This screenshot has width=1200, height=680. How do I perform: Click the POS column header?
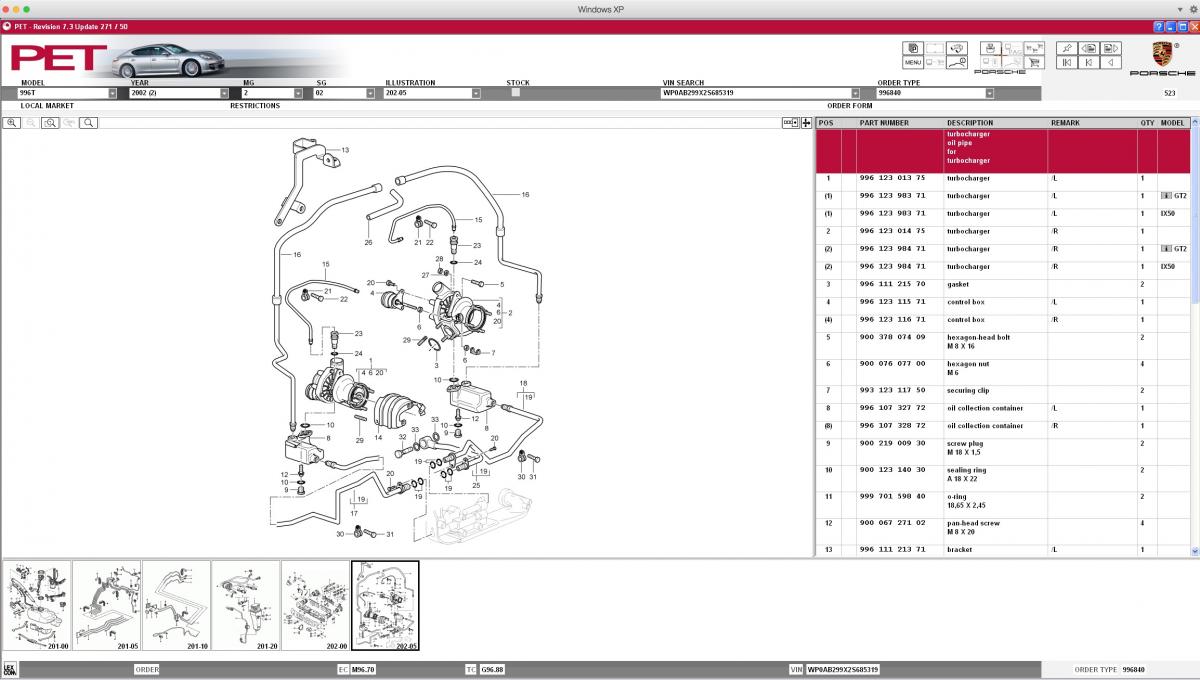[x=825, y=123]
